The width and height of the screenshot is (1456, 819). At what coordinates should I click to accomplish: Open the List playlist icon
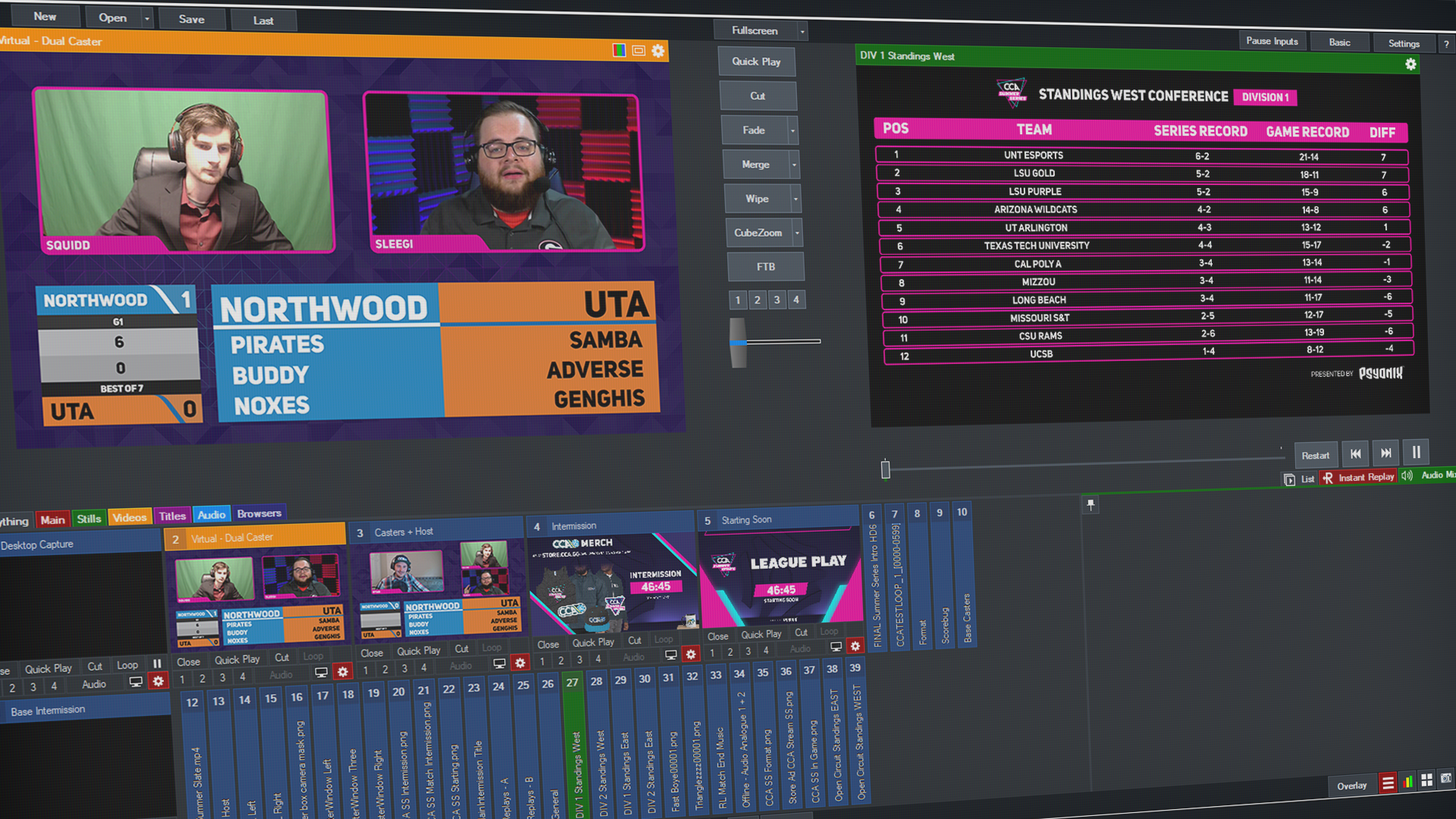[1289, 479]
